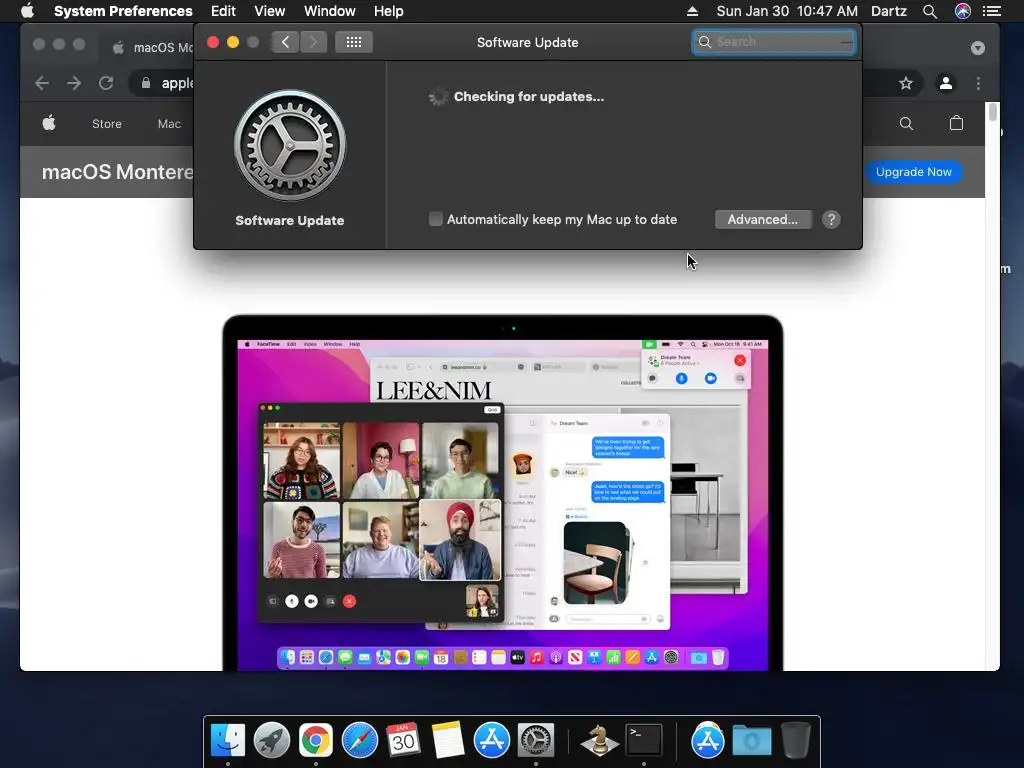Open the Mac link on apple.com
1024x768 pixels.
pyautogui.click(x=169, y=123)
